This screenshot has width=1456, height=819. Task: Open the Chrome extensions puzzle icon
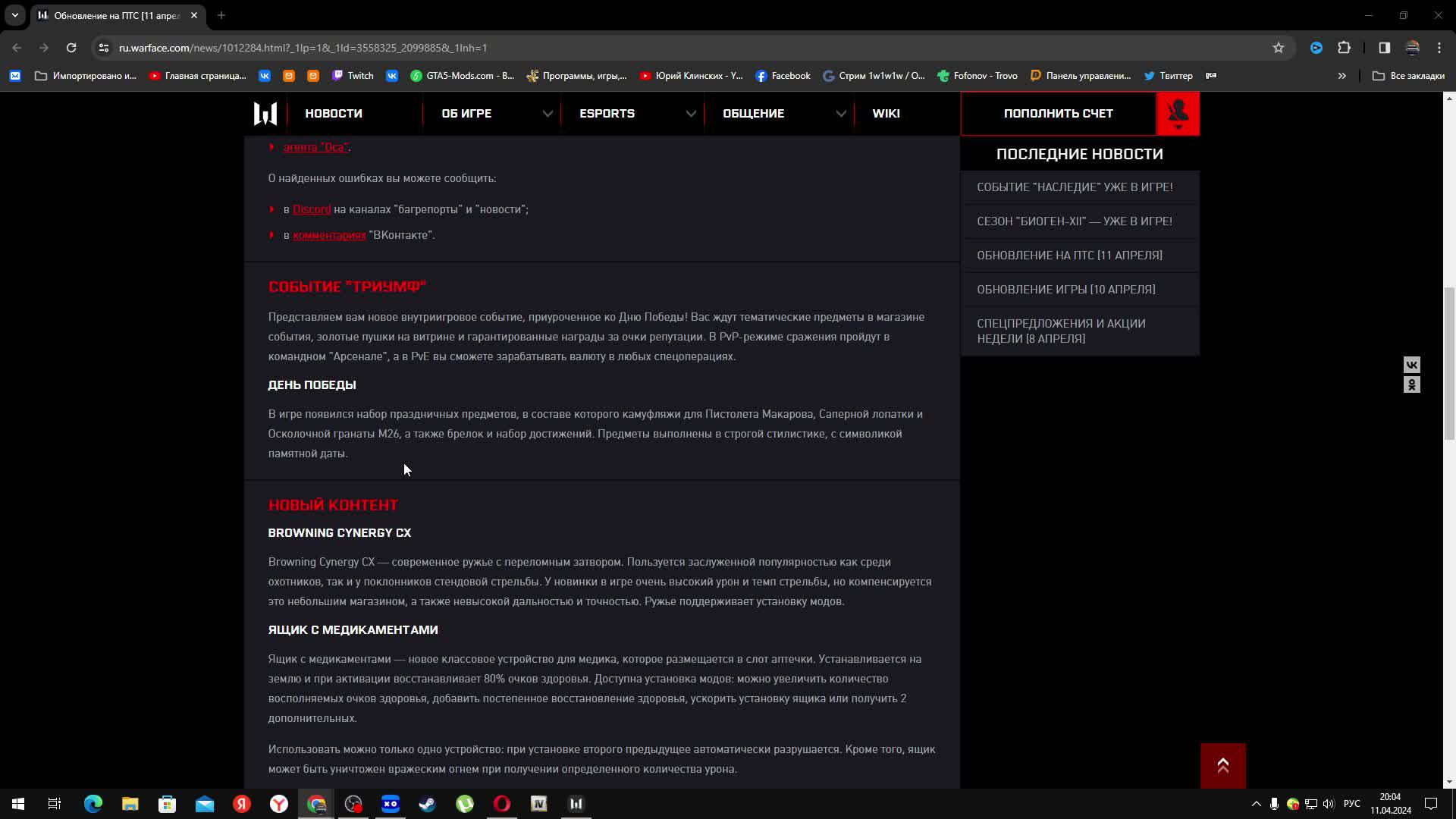(x=1344, y=48)
